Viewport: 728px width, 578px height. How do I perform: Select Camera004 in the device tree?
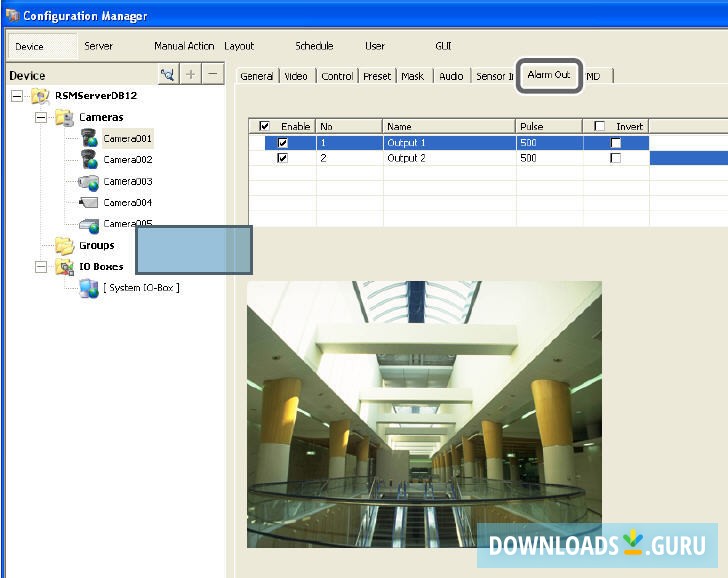[x=128, y=202]
